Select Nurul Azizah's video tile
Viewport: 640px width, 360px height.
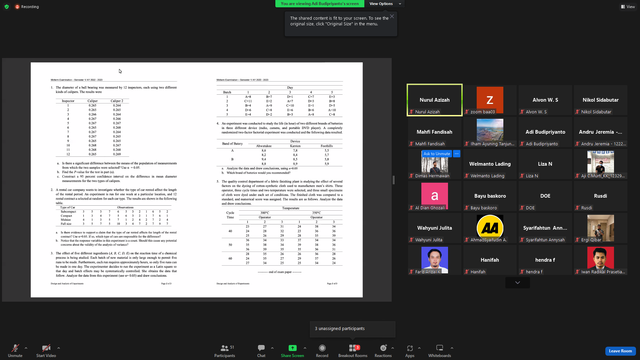point(435,100)
